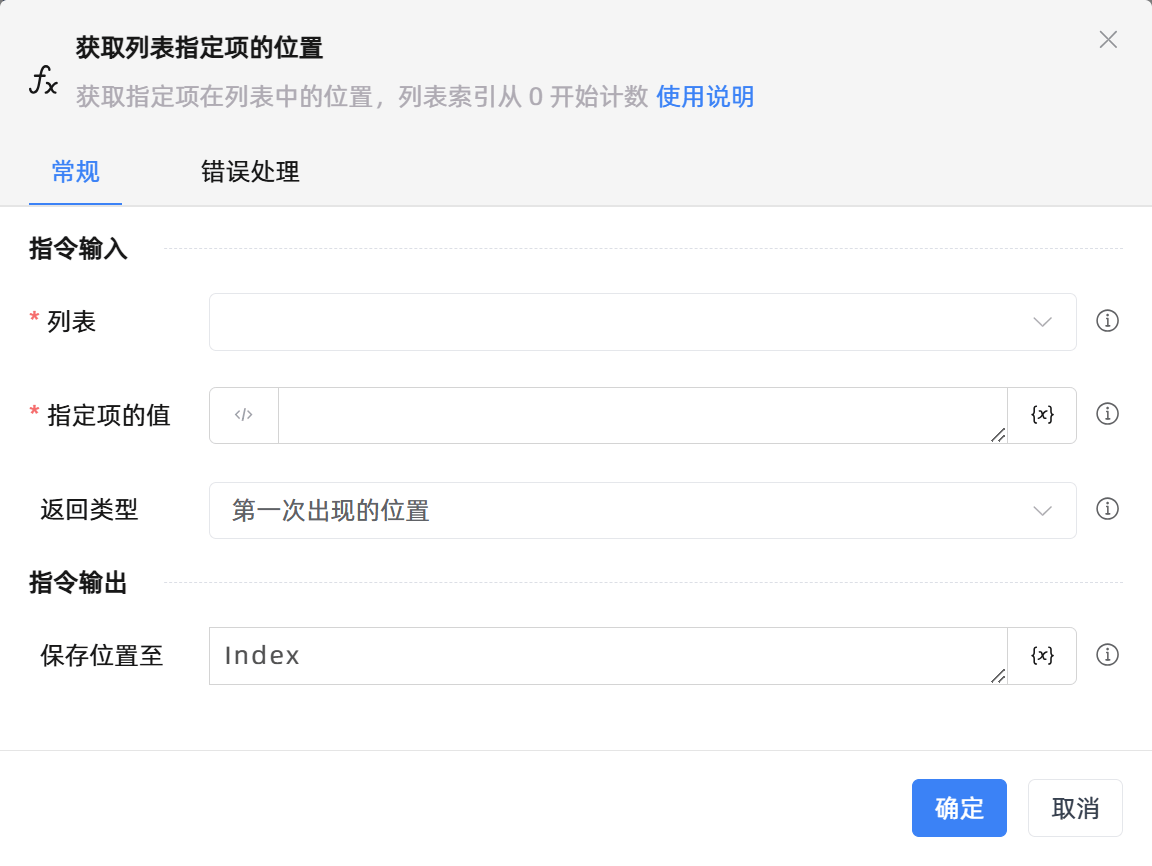Open the 返回类型 dropdown
Viewport: 1152px width, 866px height.
tap(642, 511)
